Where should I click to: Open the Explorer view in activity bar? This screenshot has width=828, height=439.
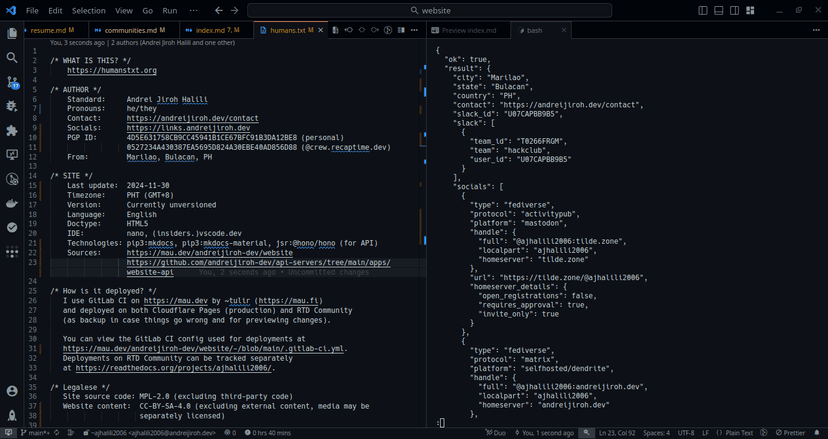12,33
